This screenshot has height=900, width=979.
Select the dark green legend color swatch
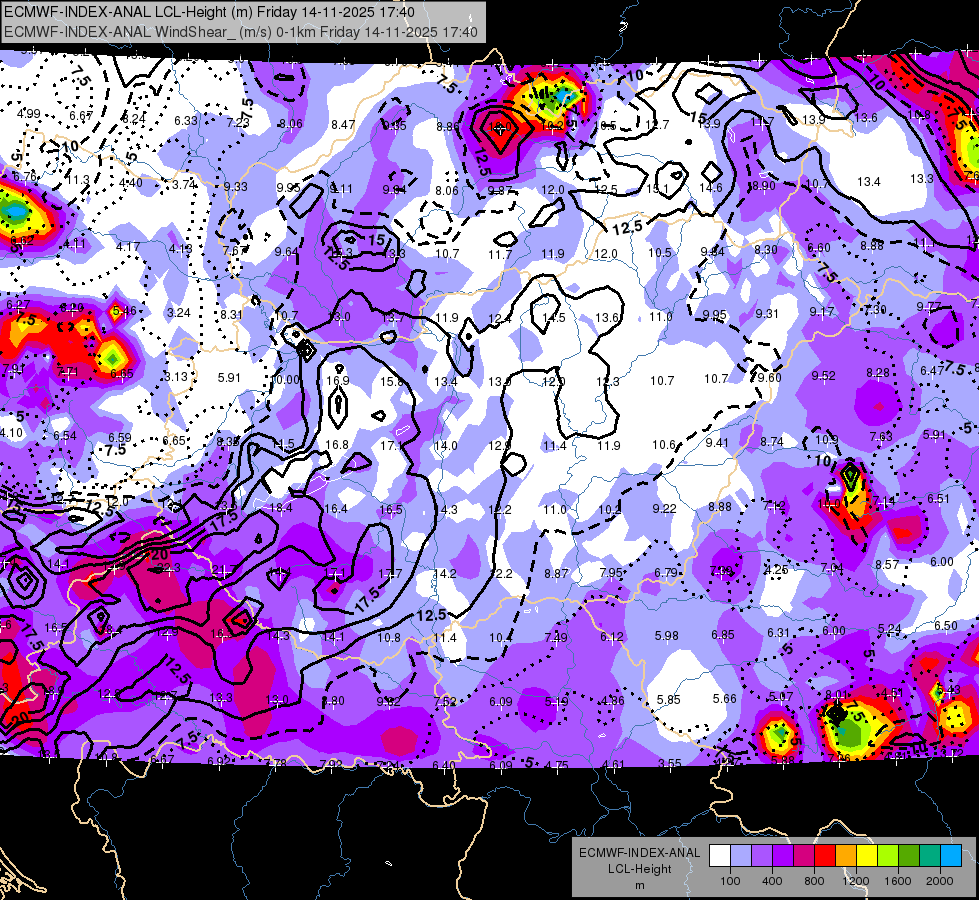[909, 856]
